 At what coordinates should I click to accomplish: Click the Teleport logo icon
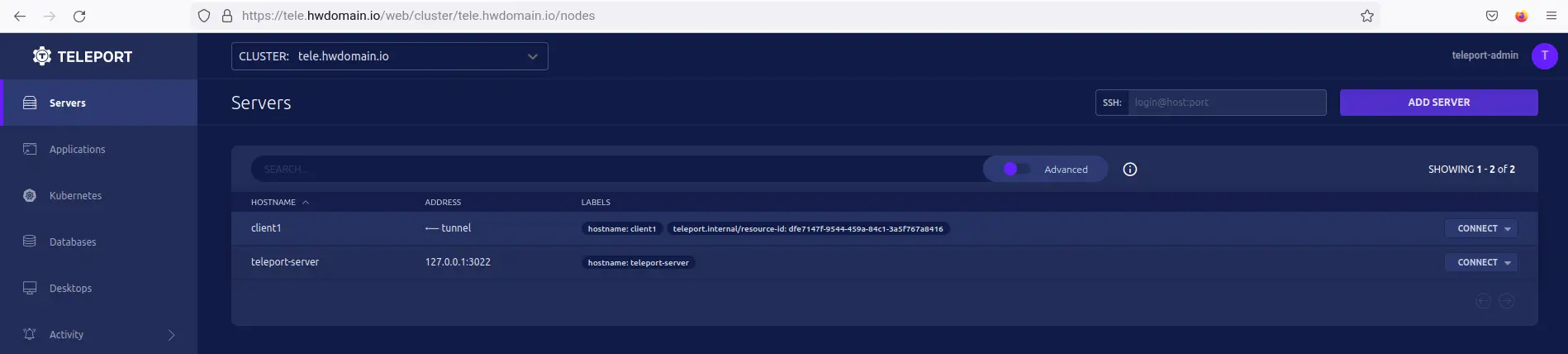pos(42,56)
